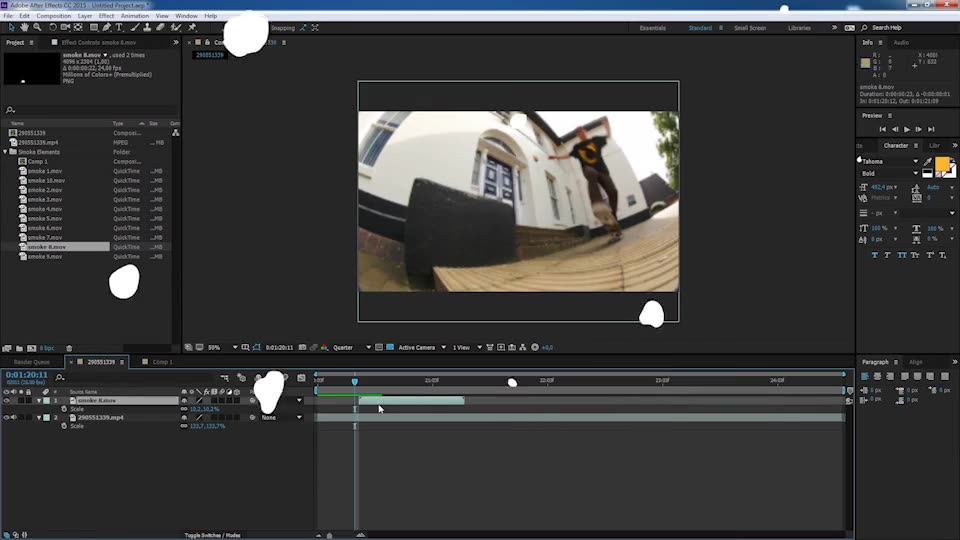Click the timeline search magnifier icon
Image resolution: width=960 pixels, height=540 pixels.
59,377
